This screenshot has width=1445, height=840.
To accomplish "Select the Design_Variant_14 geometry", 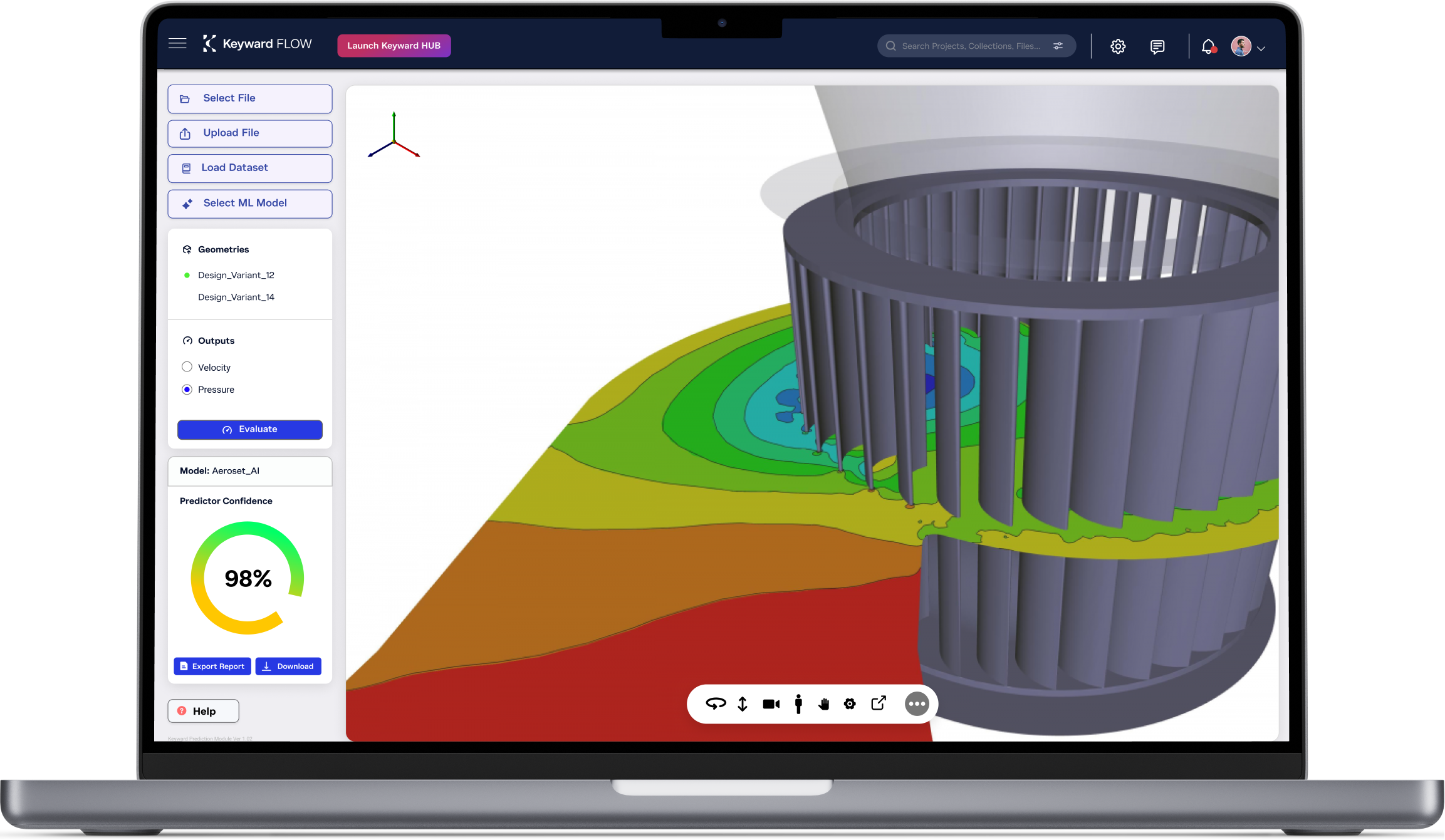I will pyautogui.click(x=236, y=297).
